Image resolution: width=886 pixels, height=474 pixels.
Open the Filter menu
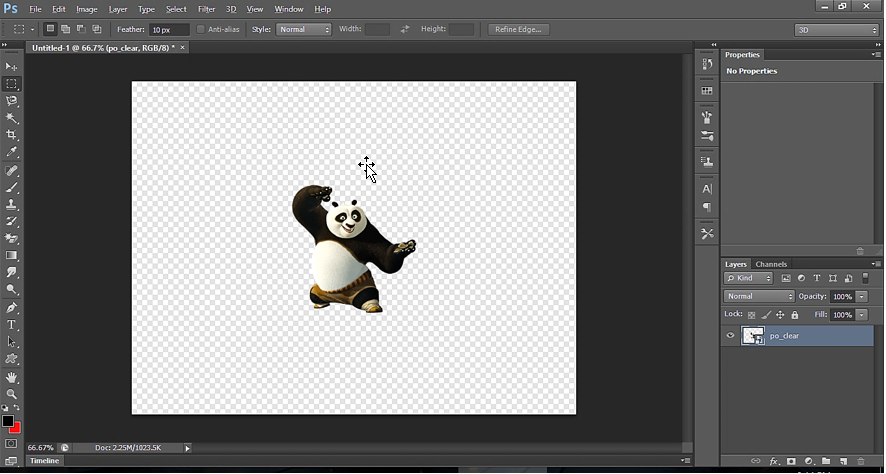206,9
